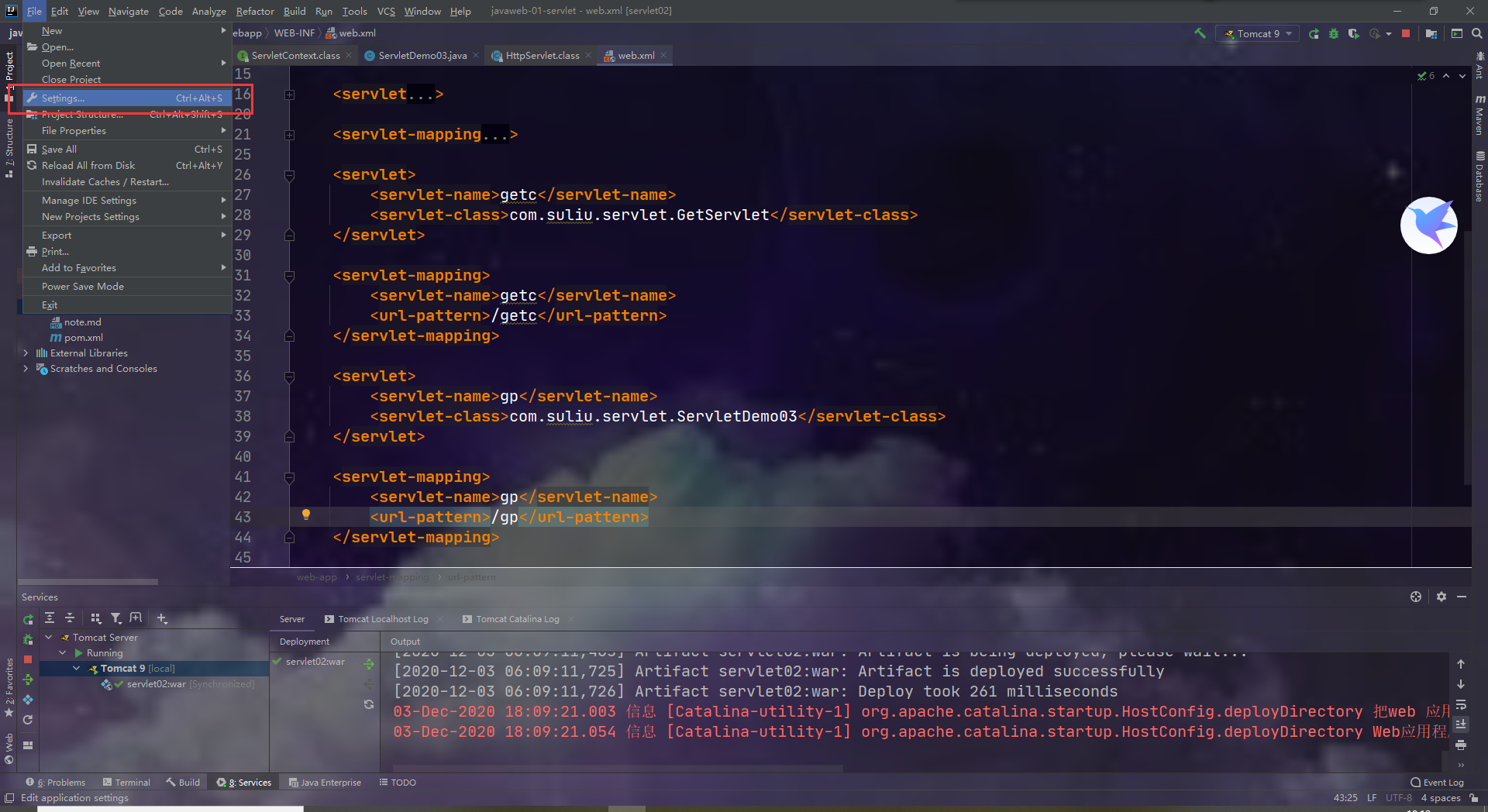The image size is (1488, 812).
Task: Open Project Structure from the toolbar icon
Action: point(1431,33)
